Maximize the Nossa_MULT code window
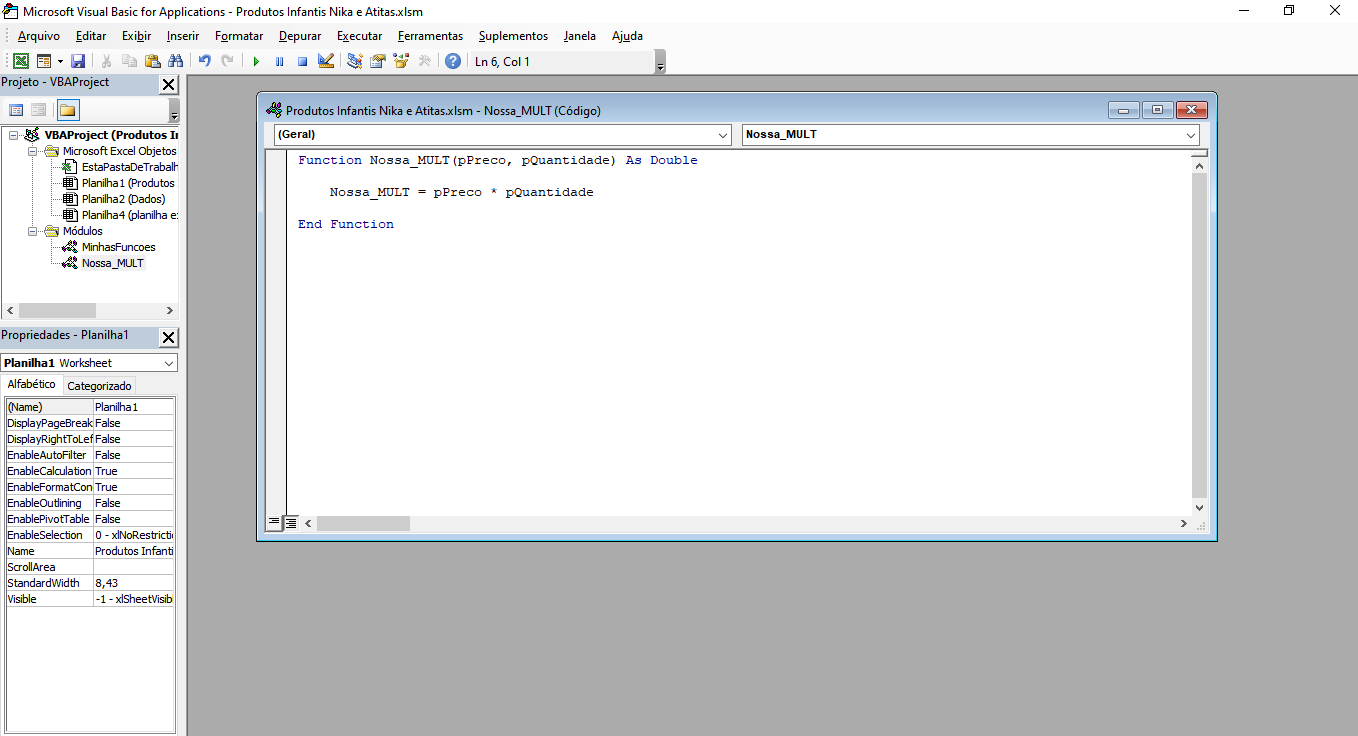Viewport: 1358px width, 736px height. [x=1157, y=111]
